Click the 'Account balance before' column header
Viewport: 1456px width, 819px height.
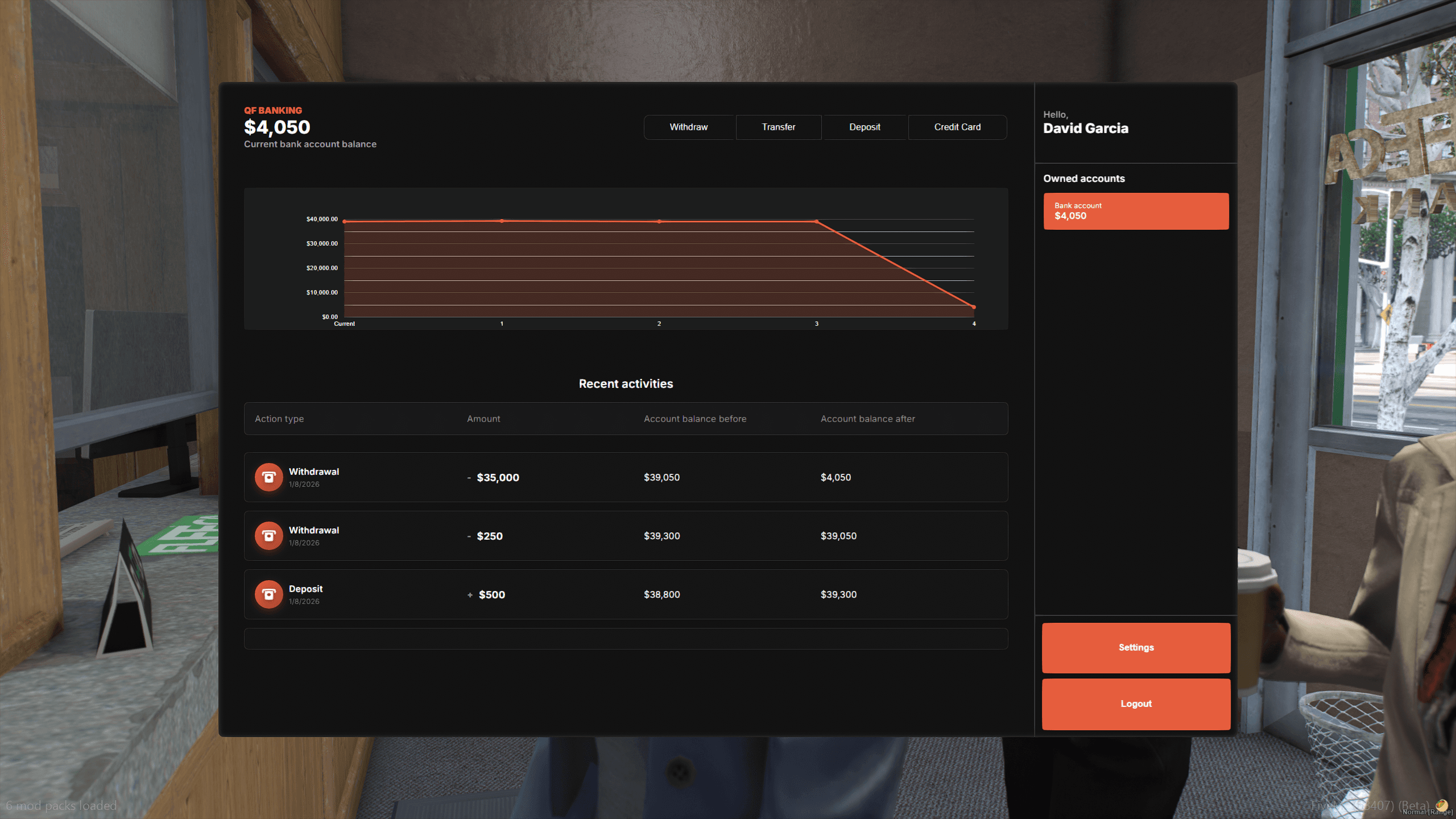coord(695,419)
